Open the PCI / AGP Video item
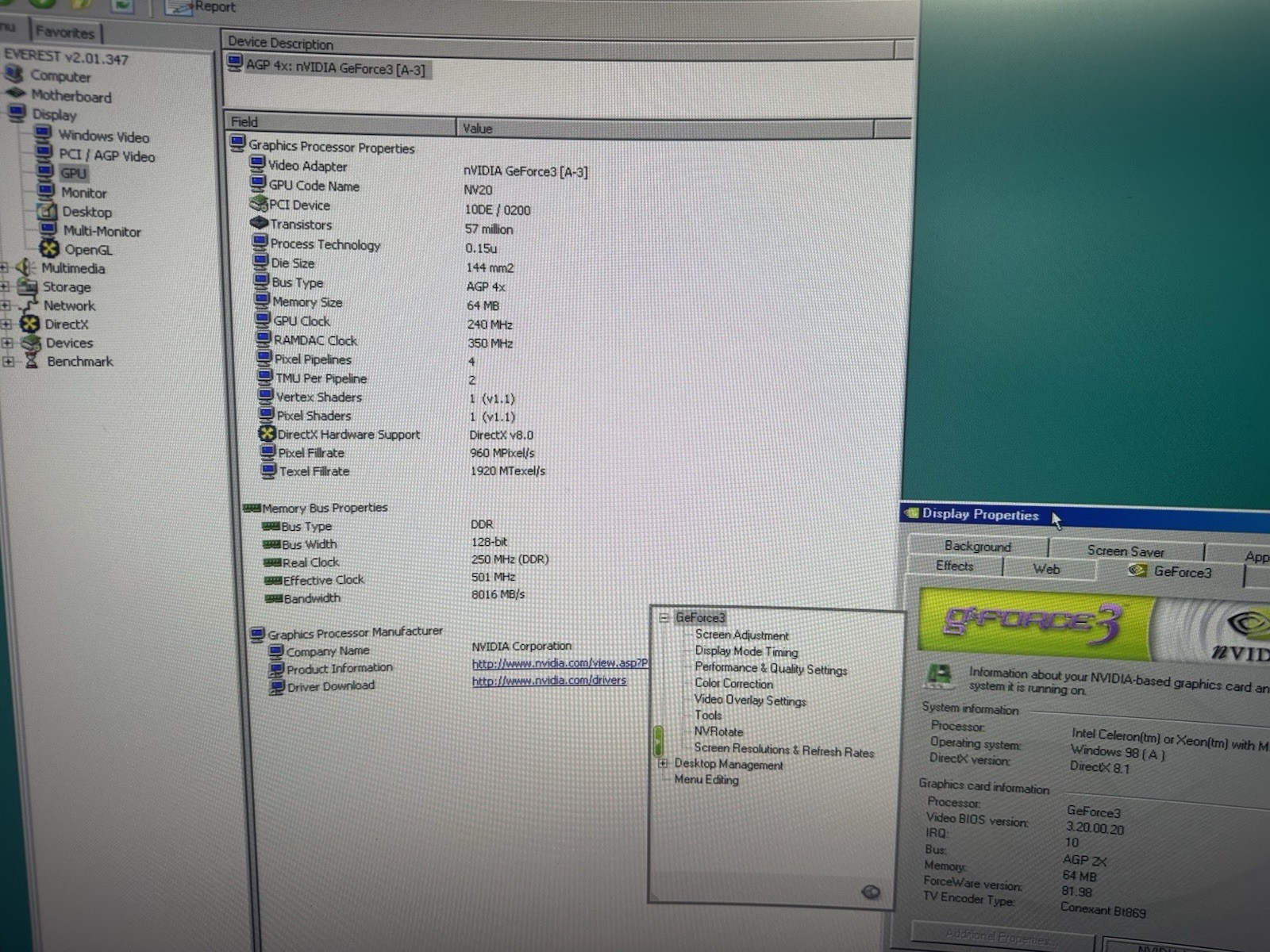The width and height of the screenshot is (1270, 952). 106,155
